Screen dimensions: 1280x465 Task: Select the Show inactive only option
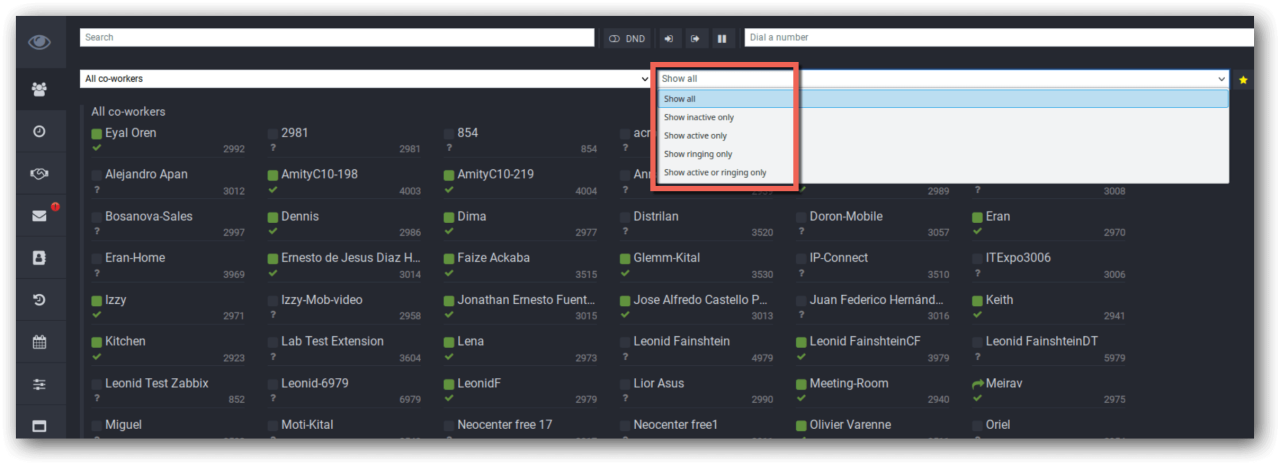(x=699, y=118)
